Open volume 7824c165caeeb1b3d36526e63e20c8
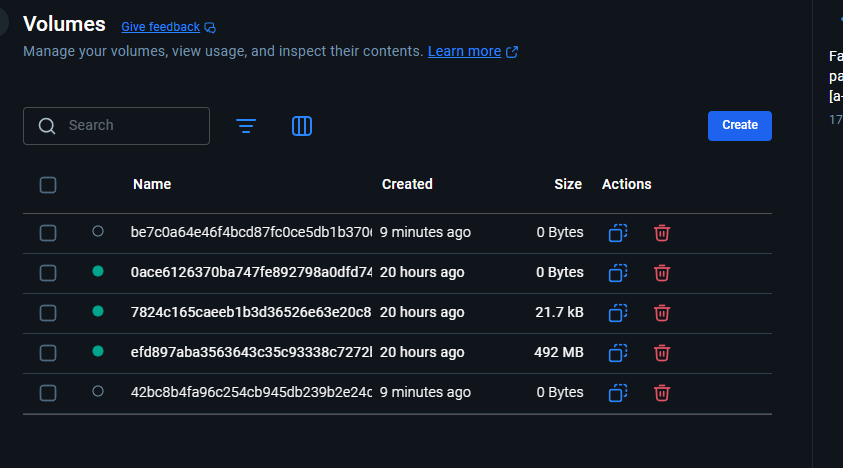 click(x=251, y=312)
